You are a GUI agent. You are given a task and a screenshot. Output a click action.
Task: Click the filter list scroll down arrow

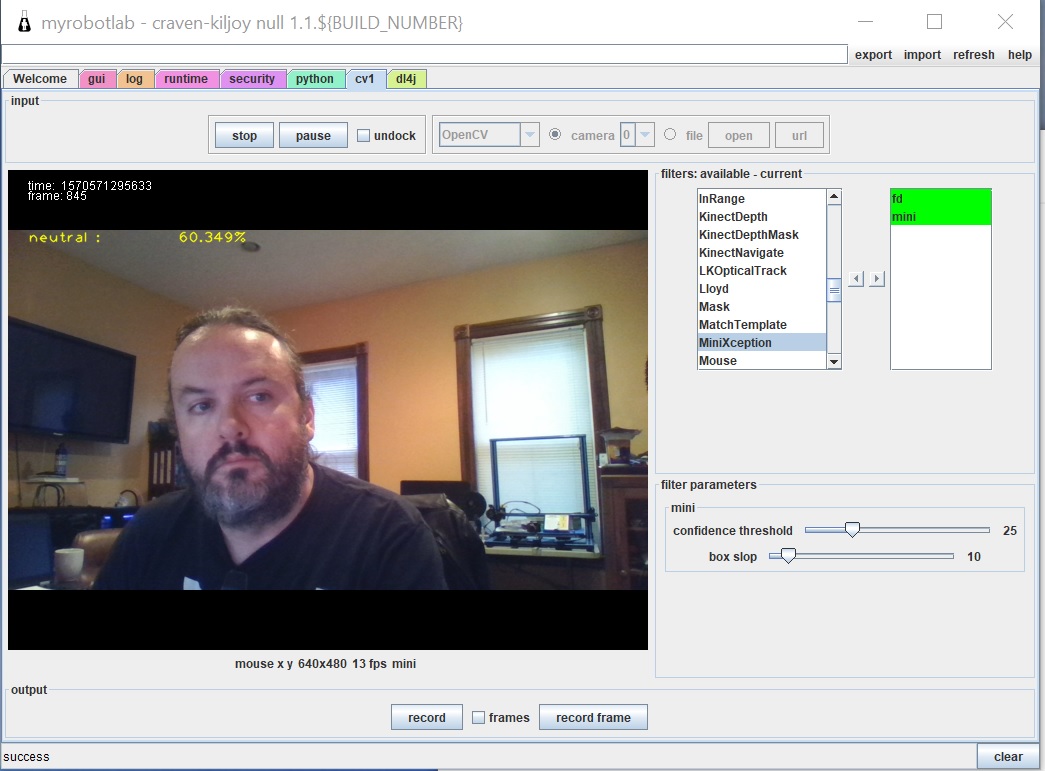coord(834,362)
